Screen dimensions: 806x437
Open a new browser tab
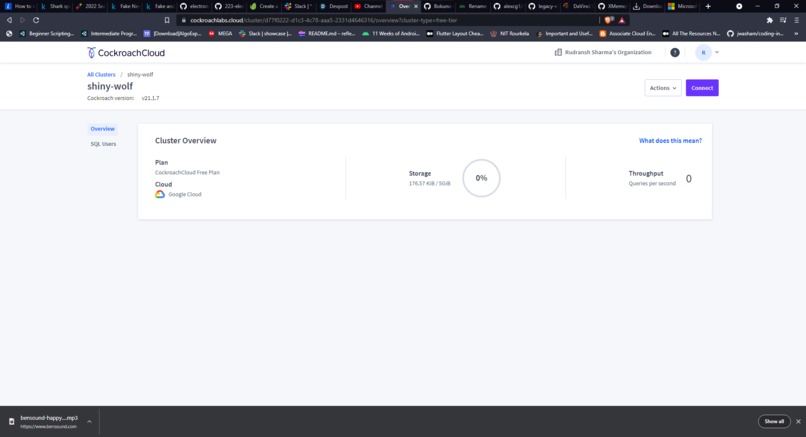708,6
